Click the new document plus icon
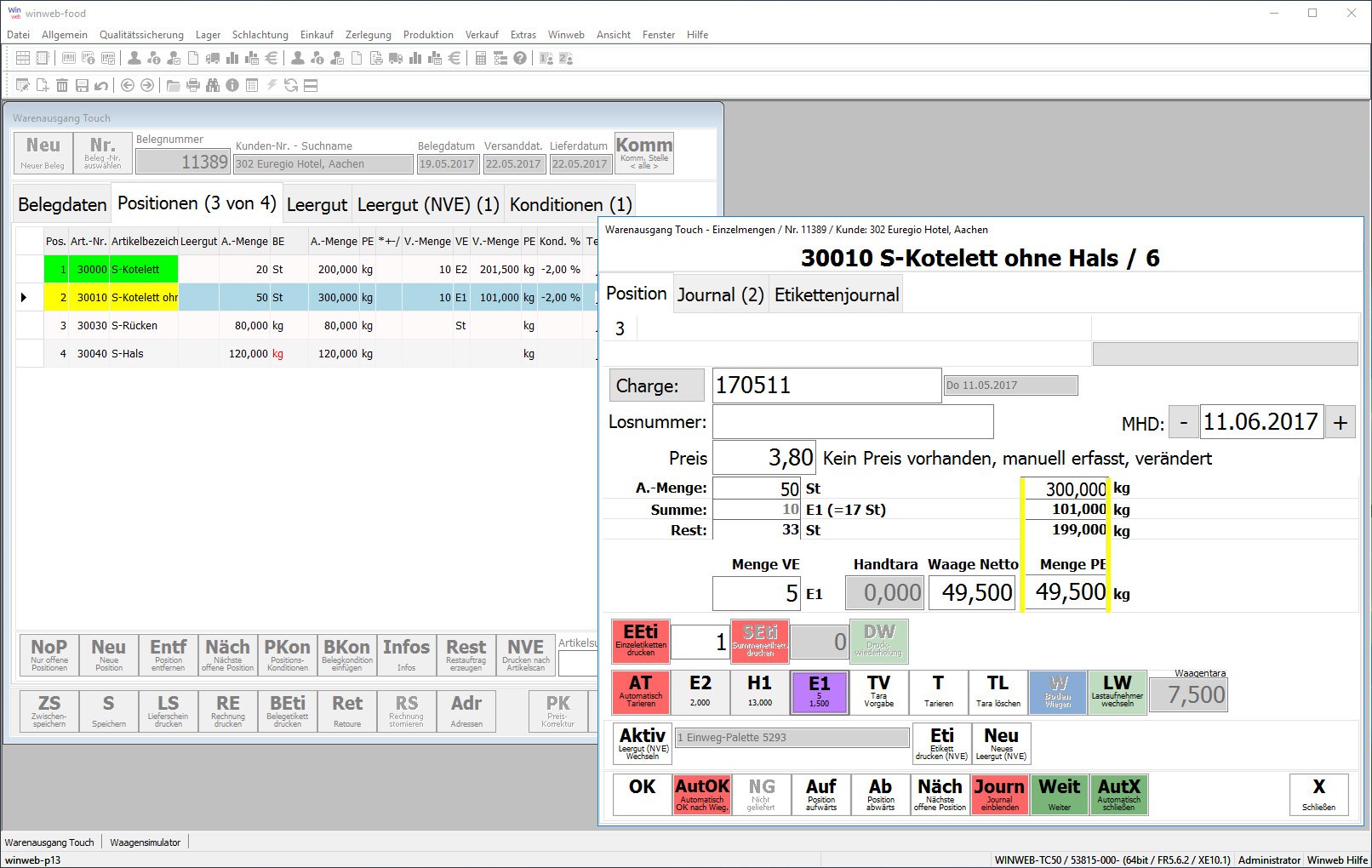Viewport: 1372px width, 868px height. point(43,85)
